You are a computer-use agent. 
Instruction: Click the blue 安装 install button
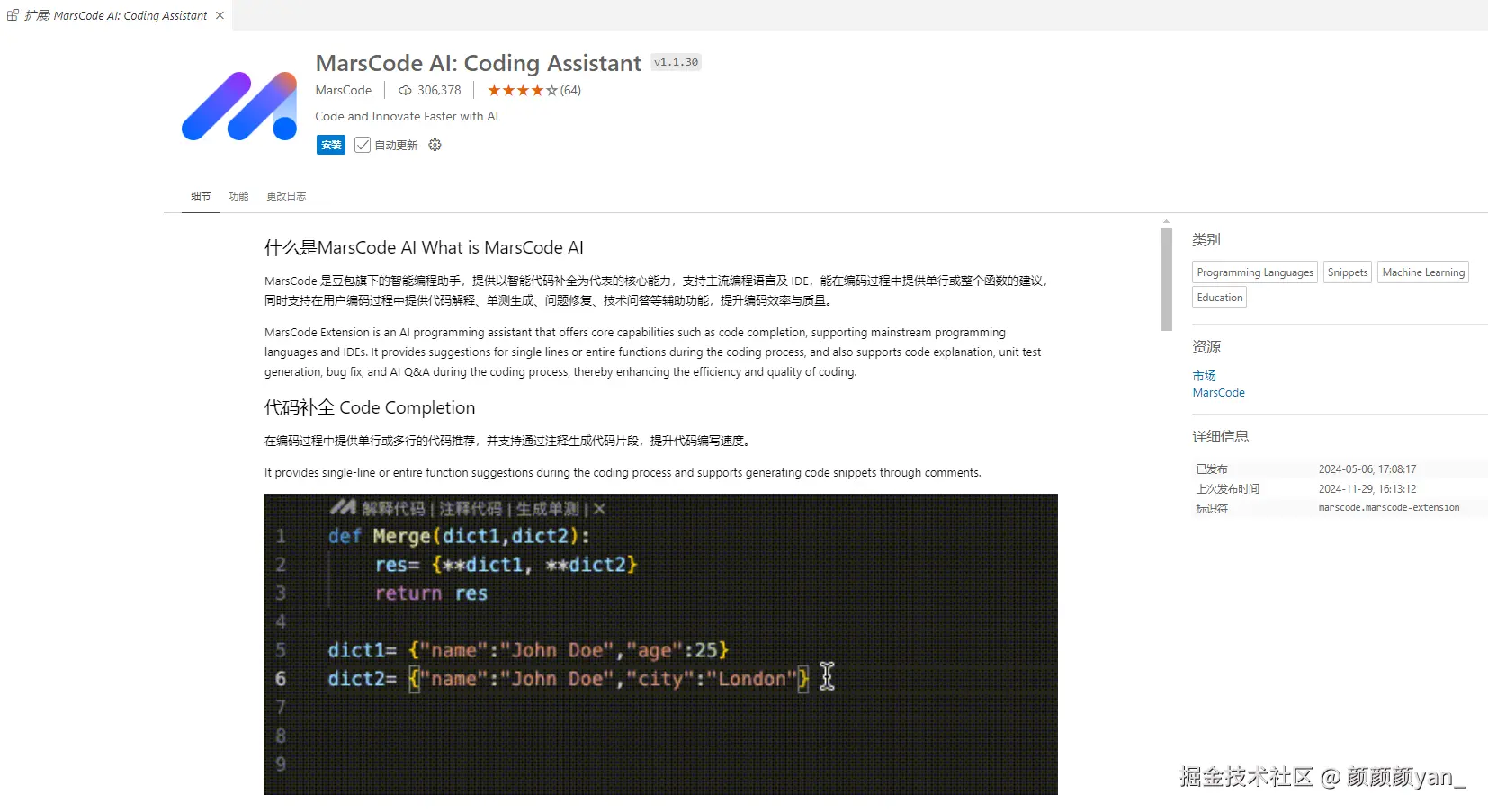pyautogui.click(x=331, y=145)
